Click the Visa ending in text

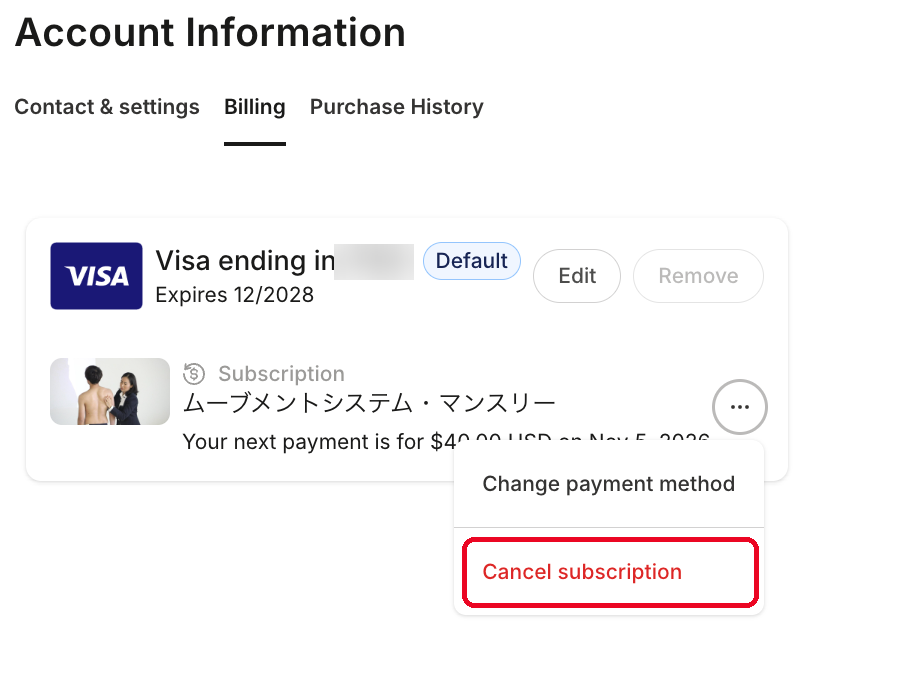(245, 261)
